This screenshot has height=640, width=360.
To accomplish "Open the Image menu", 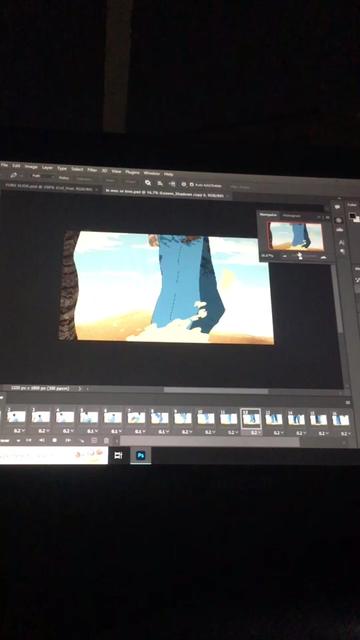I will click(x=31, y=167).
